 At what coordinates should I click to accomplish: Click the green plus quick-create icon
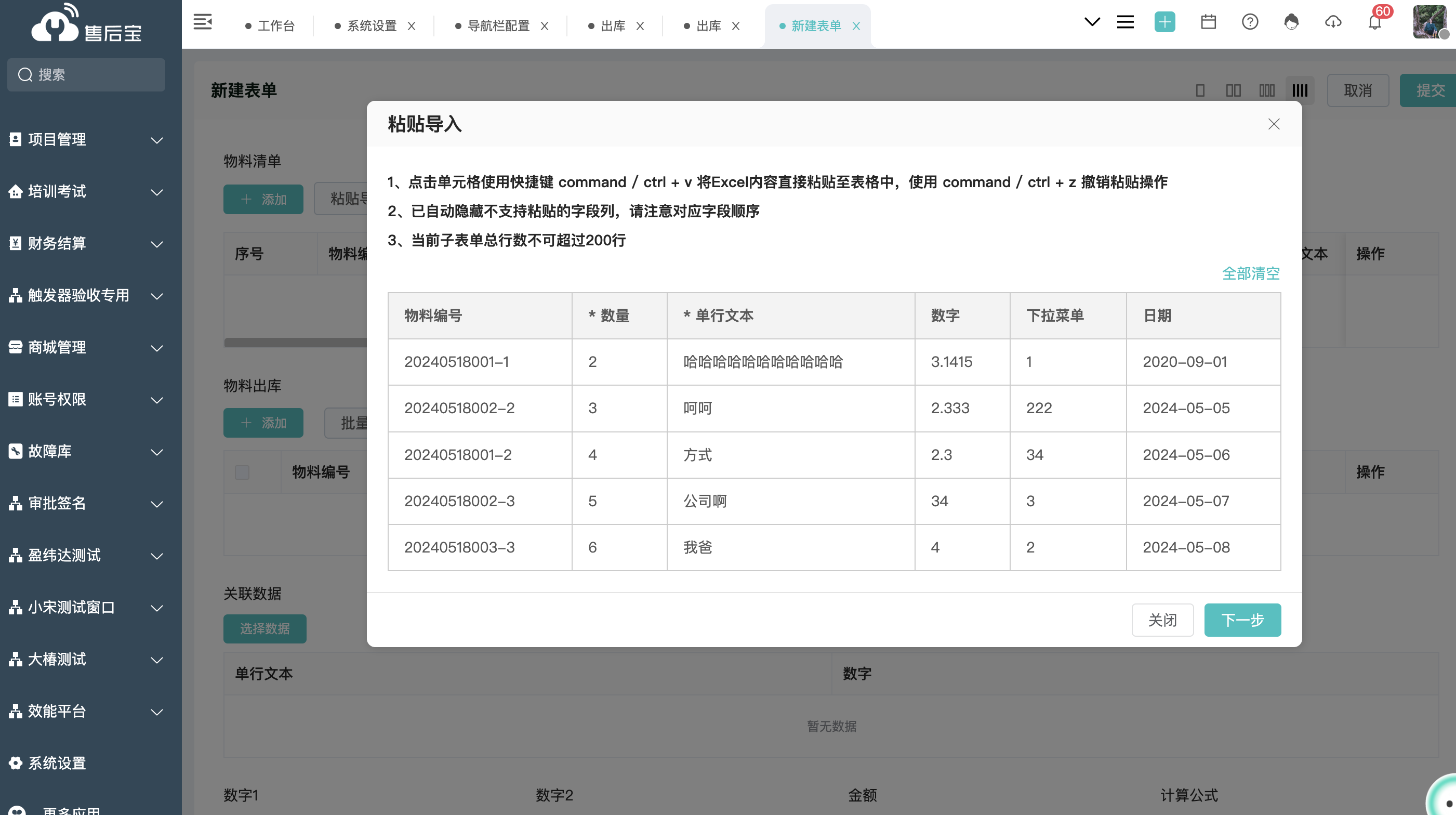coord(1164,22)
